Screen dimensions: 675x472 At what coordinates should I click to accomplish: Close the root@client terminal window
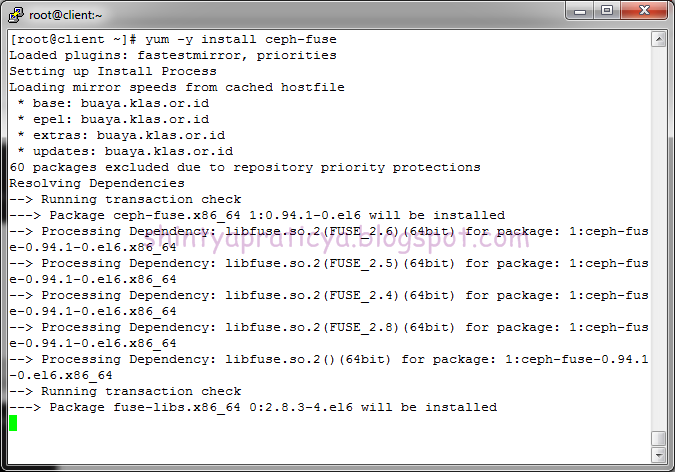(644, 10)
